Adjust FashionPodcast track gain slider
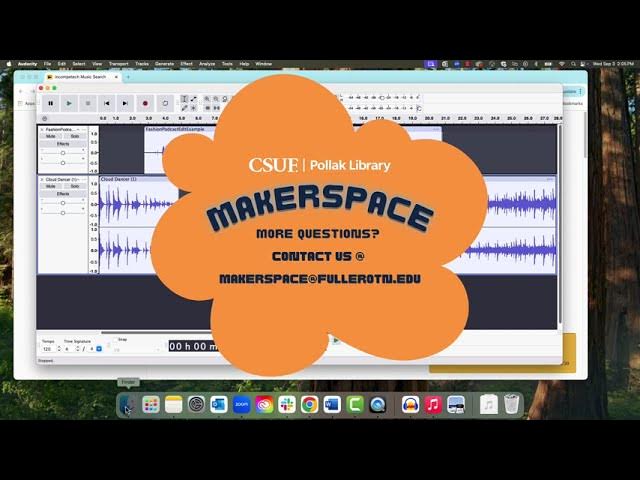Screen dimensions: 640x480 click(63, 153)
